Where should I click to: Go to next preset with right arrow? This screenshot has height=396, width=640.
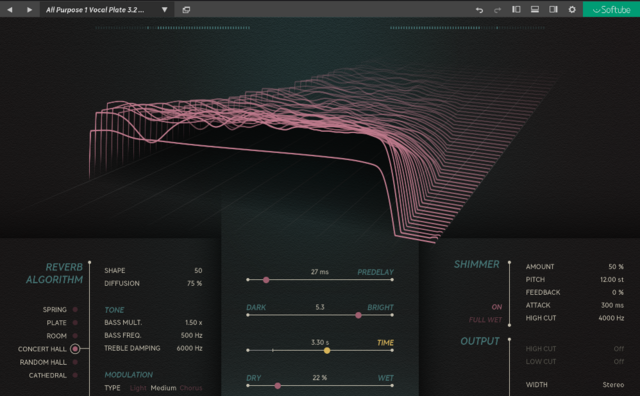tap(29, 9)
